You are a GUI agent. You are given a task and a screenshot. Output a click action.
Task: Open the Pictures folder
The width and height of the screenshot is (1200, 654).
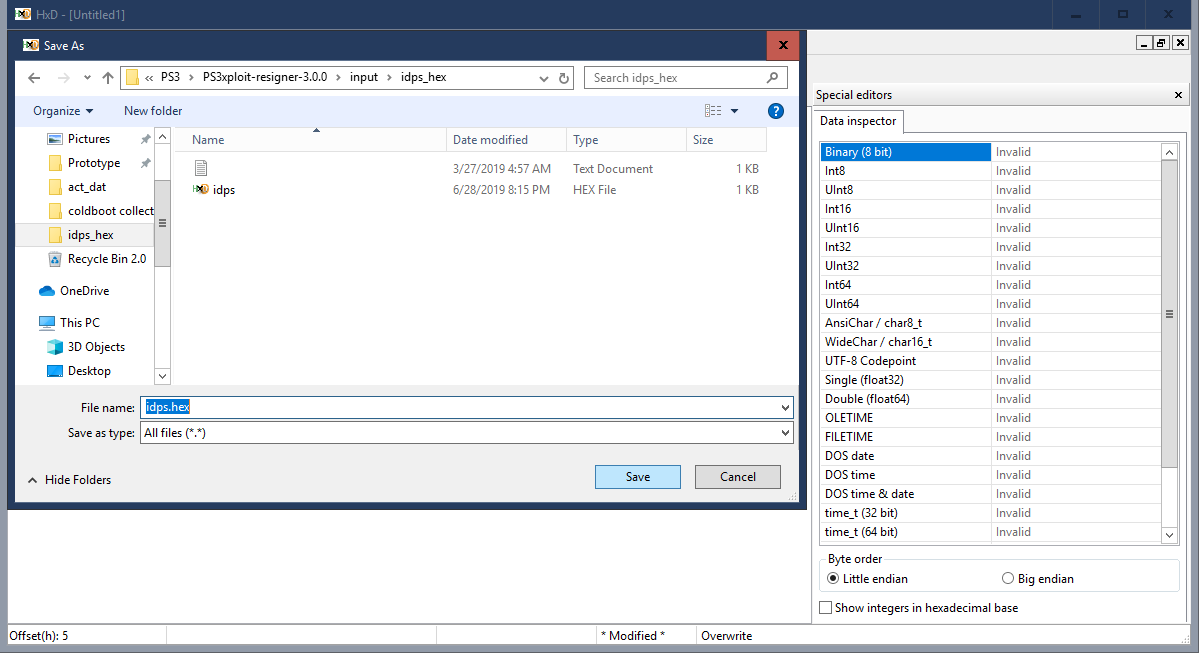(89, 139)
